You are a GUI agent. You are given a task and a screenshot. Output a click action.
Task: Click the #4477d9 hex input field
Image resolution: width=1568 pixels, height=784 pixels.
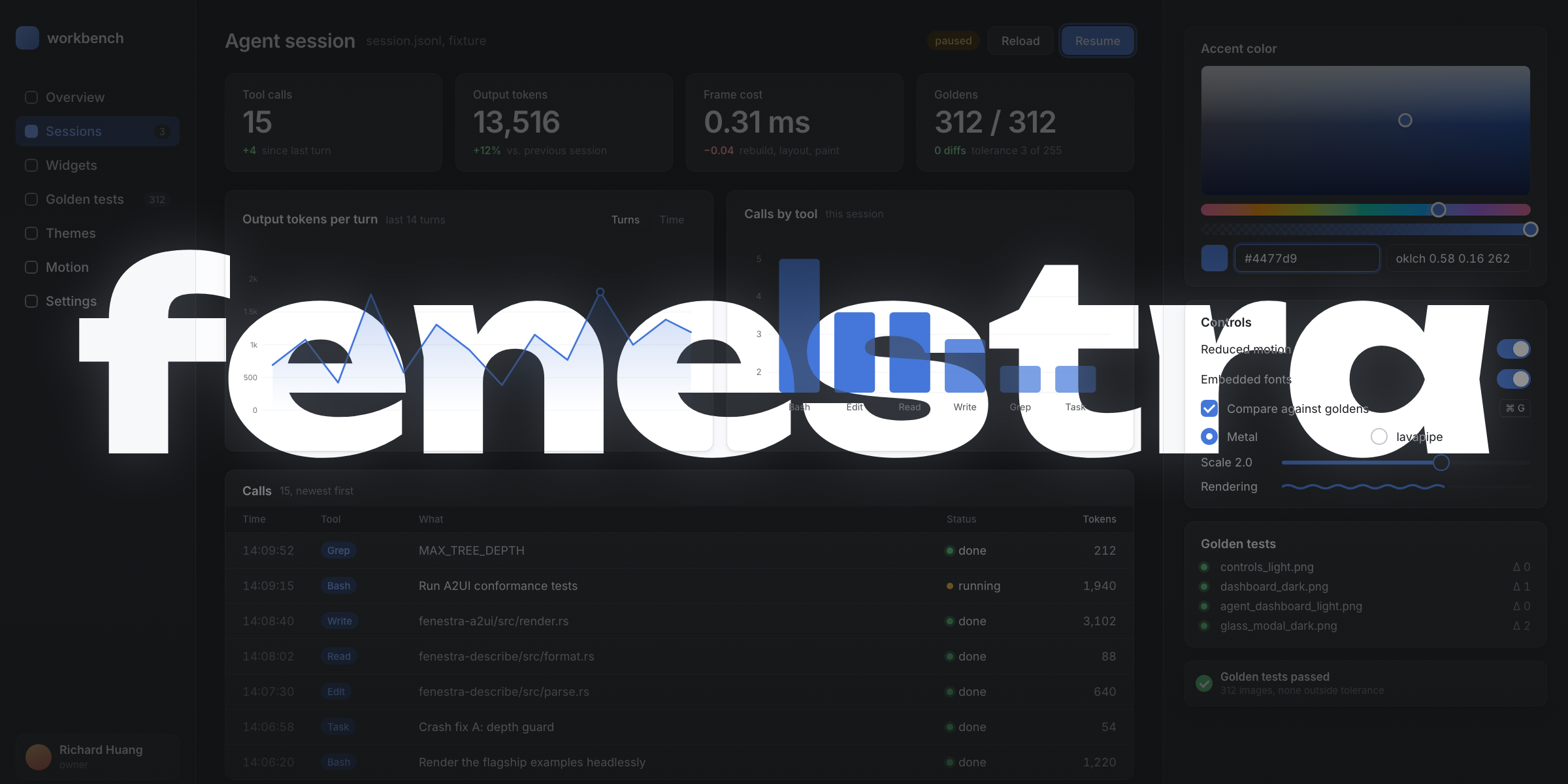tap(1307, 258)
